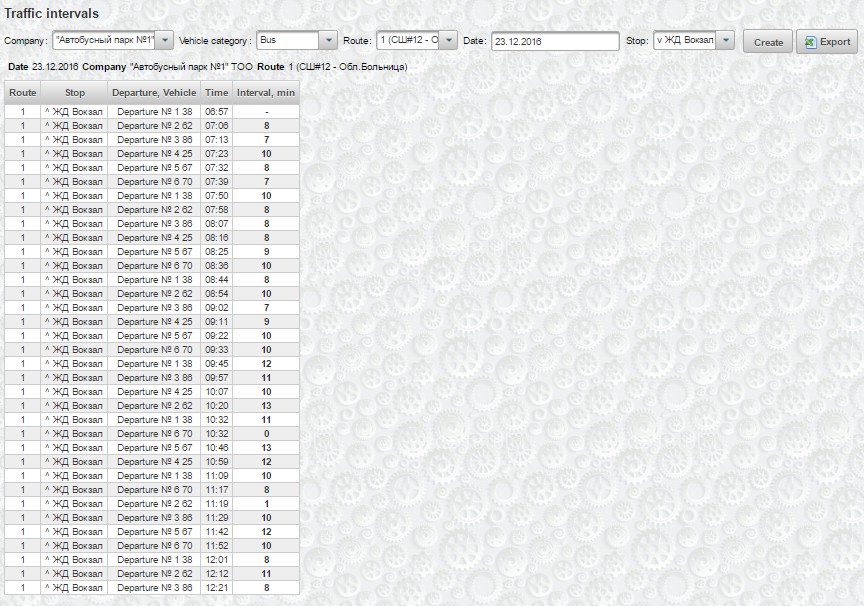This screenshot has height=606, width=864.
Task: Click the Export button with Excel icon
Action: pyautogui.click(x=826, y=42)
